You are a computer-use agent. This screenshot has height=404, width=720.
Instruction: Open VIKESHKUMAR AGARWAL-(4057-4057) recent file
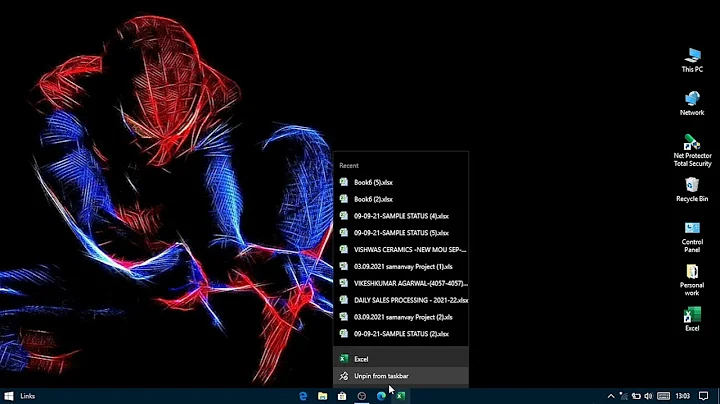tap(400, 283)
